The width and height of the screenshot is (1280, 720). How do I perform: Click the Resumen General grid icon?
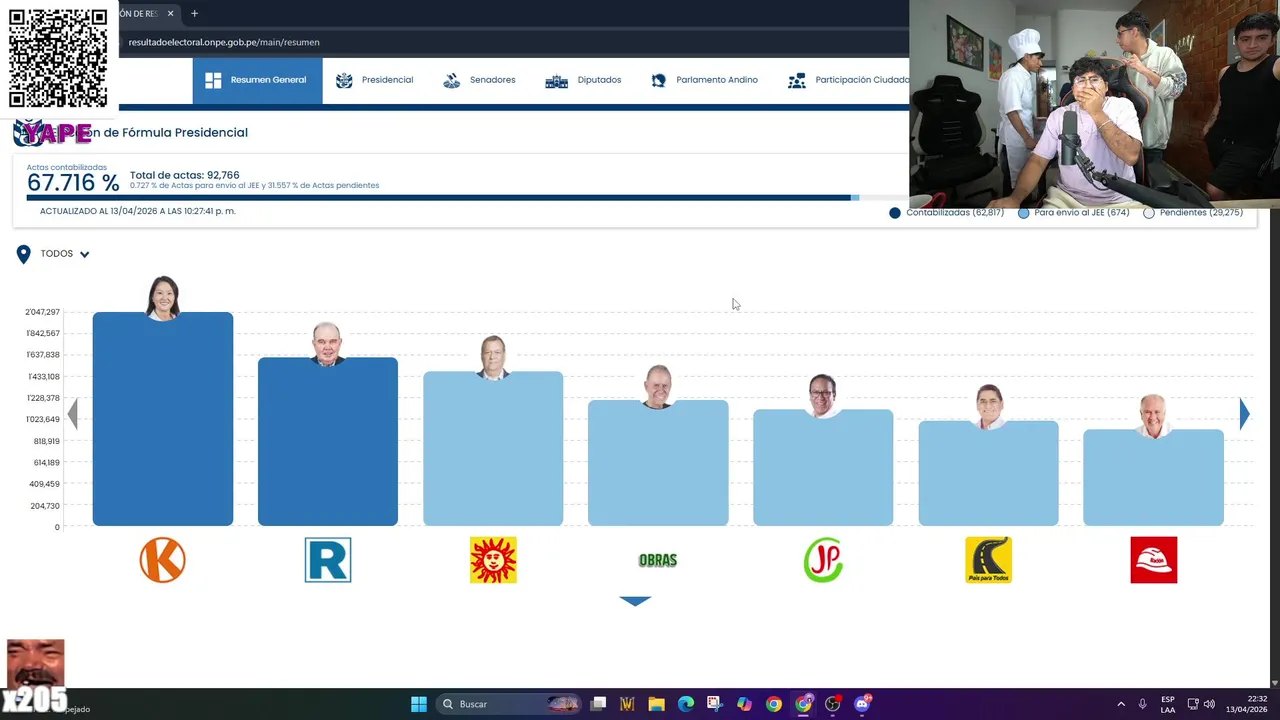coord(213,80)
